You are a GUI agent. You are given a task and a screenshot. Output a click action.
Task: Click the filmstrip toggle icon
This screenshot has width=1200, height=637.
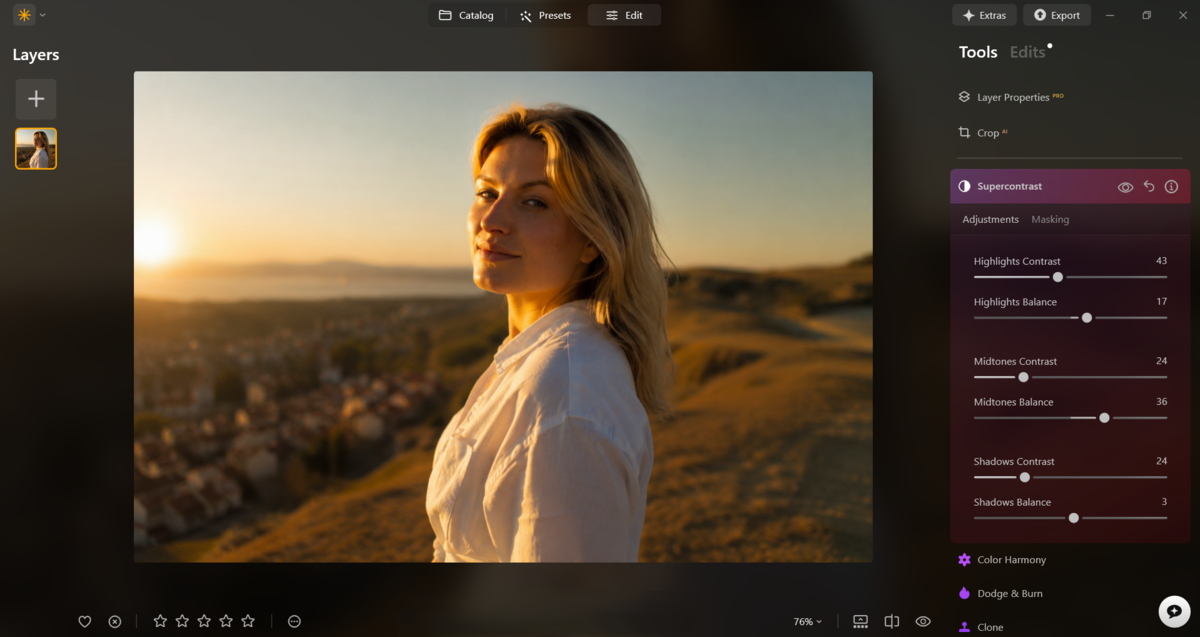(860, 621)
